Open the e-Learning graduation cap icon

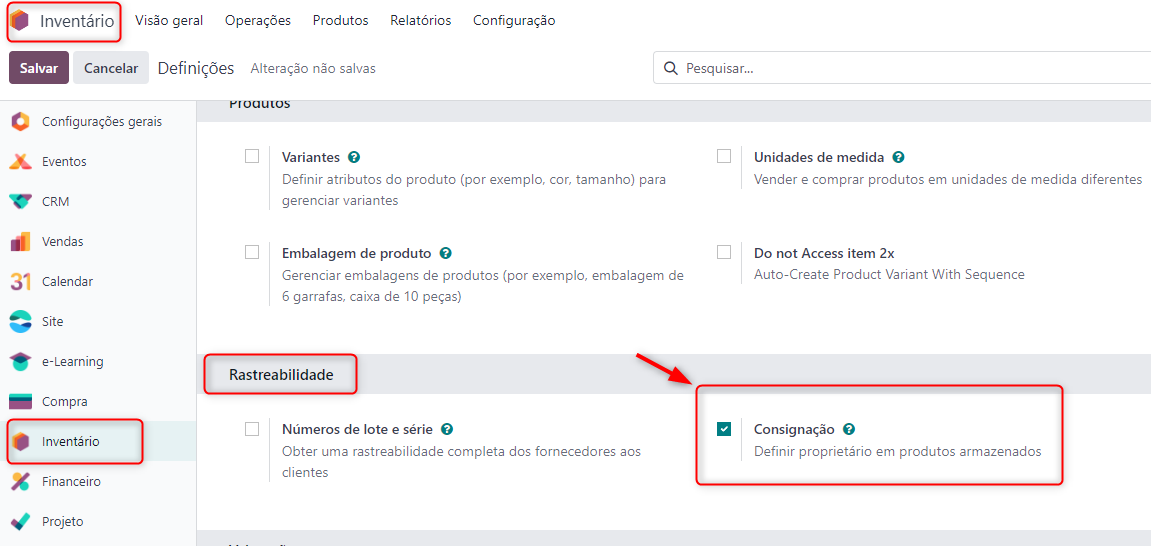21,361
